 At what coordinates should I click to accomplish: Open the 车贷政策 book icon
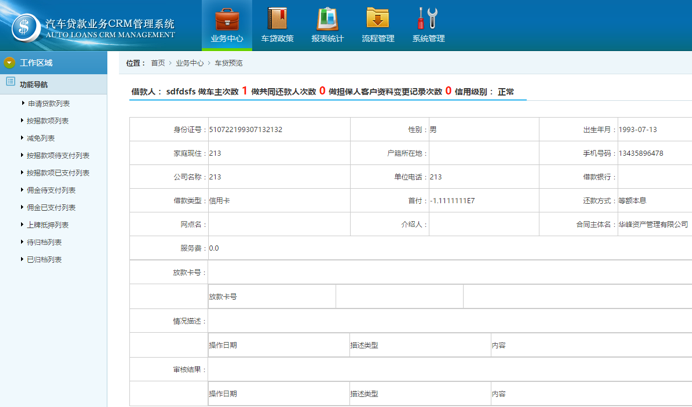click(x=277, y=19)
